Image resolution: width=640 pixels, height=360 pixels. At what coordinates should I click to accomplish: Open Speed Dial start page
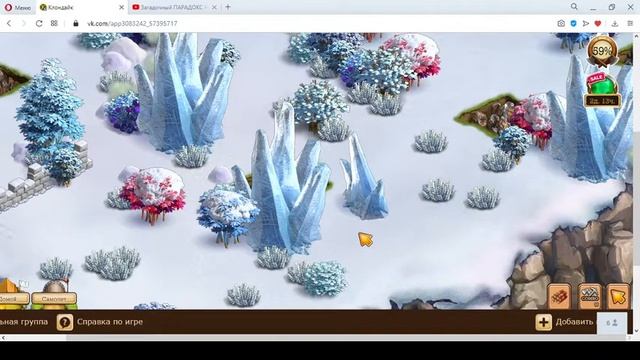(x=54, y=23)
